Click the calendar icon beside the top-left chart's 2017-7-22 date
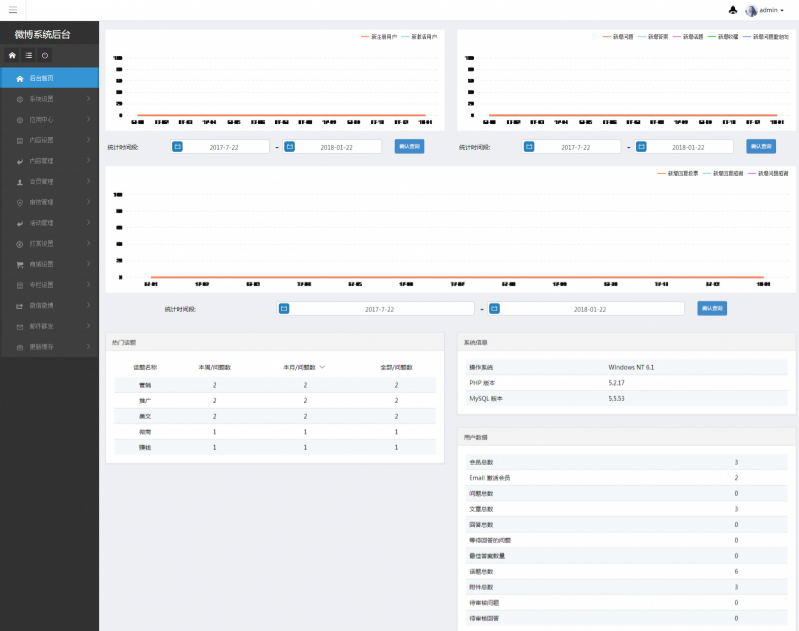 tap(178, 147)
